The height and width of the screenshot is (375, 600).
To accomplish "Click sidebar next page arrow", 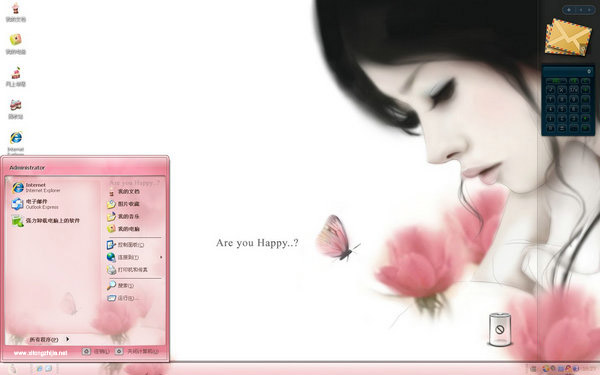I will [x=589, y=10].
